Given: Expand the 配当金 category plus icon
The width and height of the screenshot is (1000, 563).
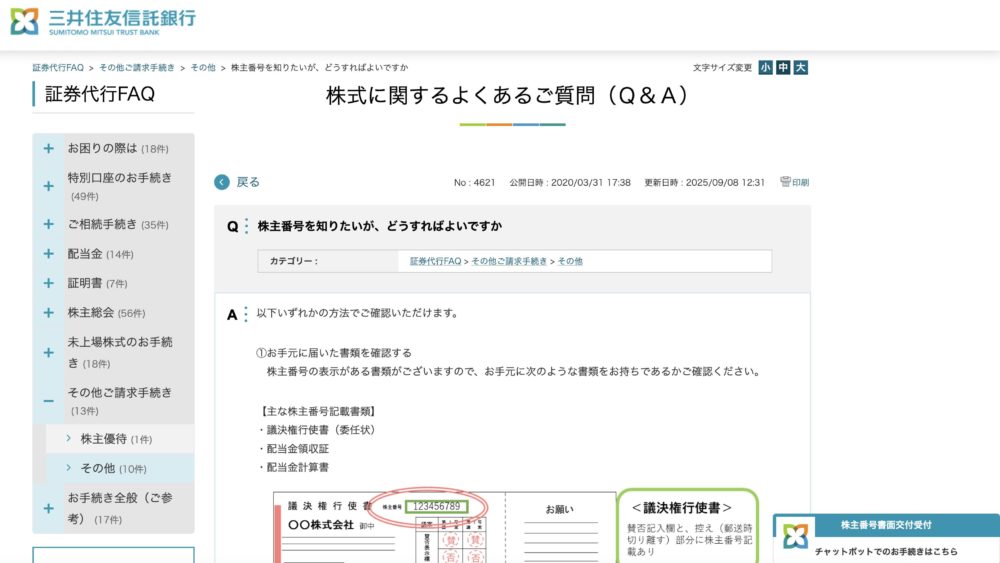Looking at the screenshot, I should tap(48, 254).
